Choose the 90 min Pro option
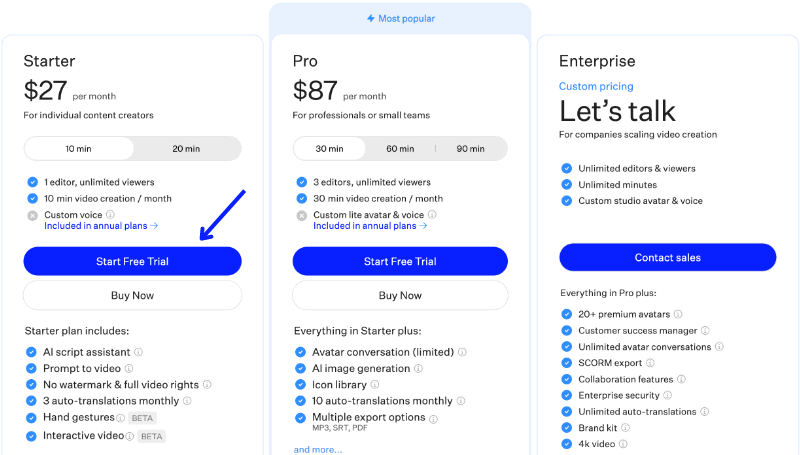Image resolution: width=800 pixels, height=455 pixels. pos(470,149)
